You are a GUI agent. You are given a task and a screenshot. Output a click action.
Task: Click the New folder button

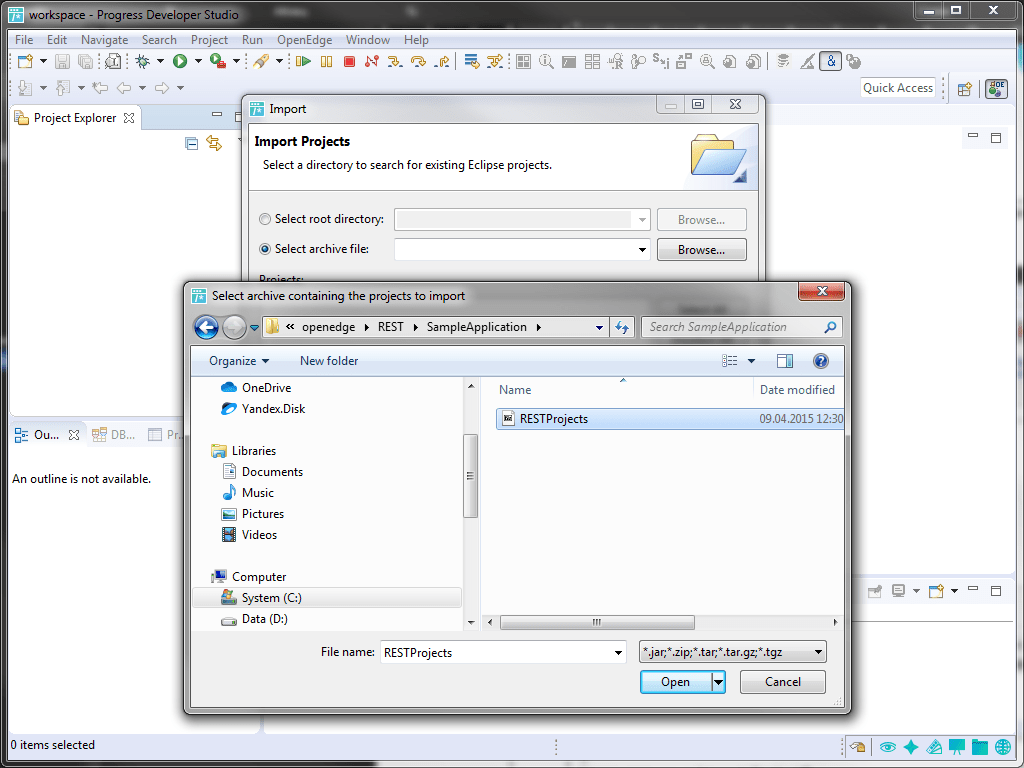point(329,360)
